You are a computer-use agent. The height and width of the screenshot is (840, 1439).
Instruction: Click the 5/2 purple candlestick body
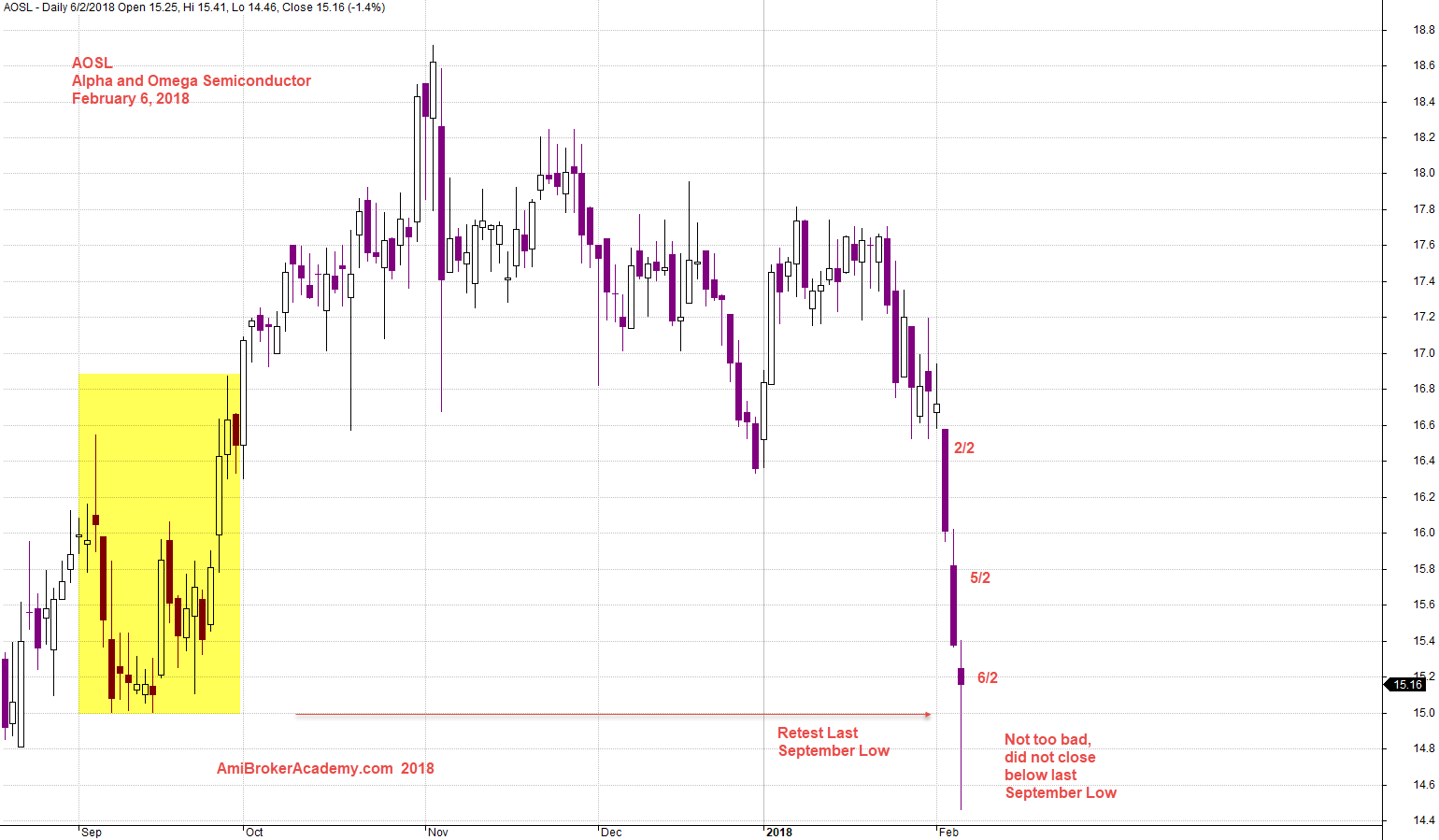[x=954, y=605]
